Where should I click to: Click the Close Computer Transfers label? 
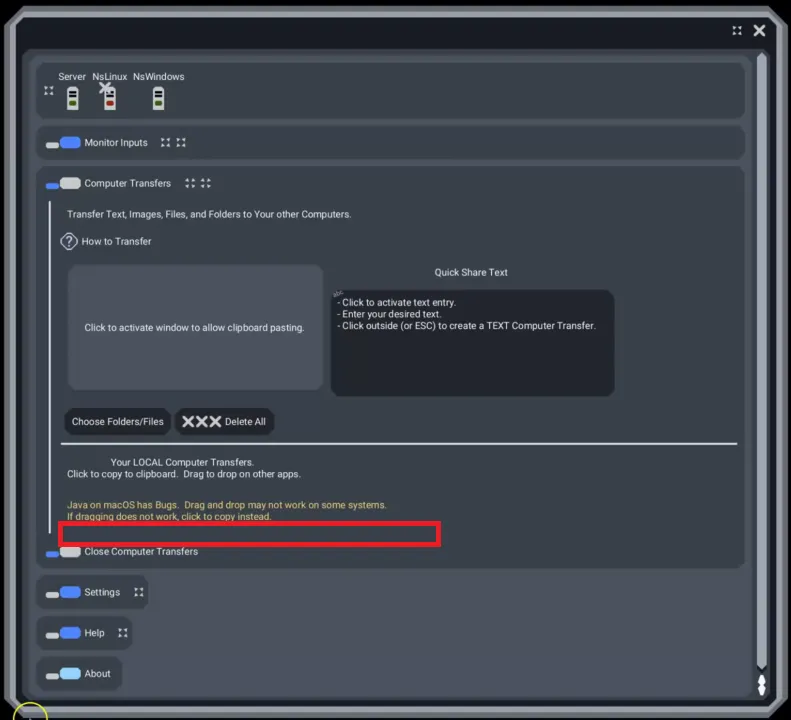pos(141,551)
